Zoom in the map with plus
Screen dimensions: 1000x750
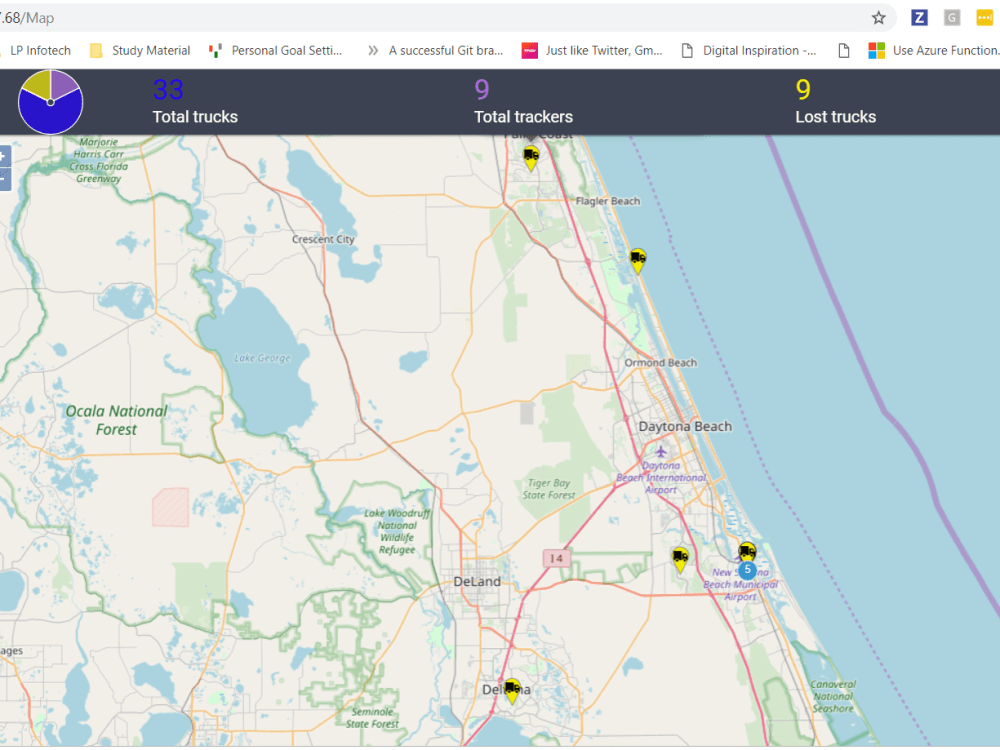coord(4,156)
